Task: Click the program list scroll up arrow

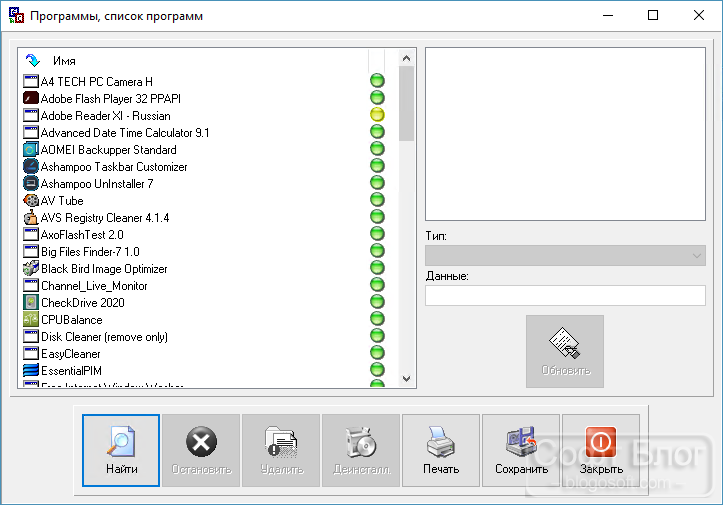Action: [x=406, y=58]
